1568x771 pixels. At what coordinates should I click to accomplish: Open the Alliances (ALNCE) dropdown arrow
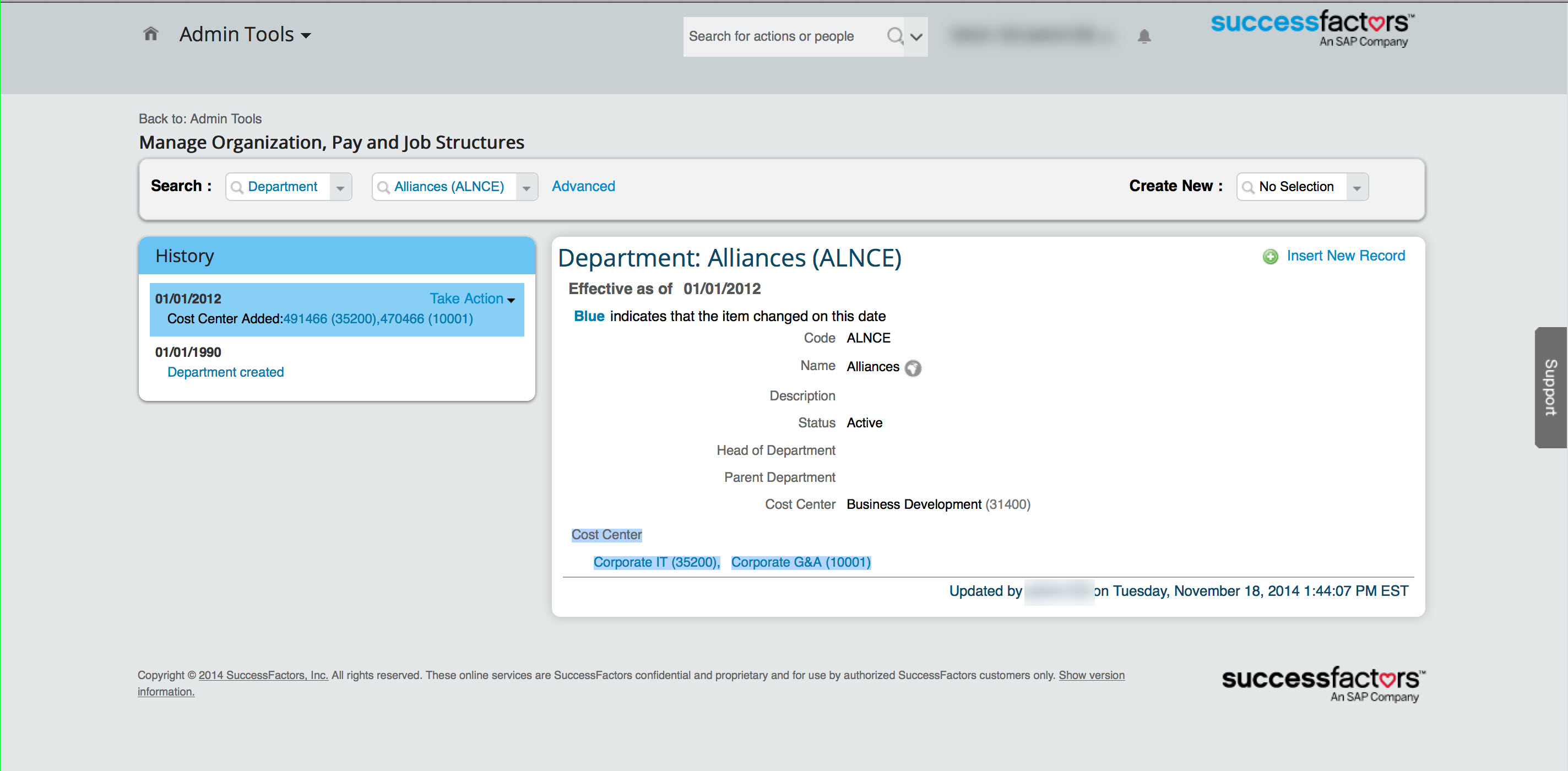point(527,187)
